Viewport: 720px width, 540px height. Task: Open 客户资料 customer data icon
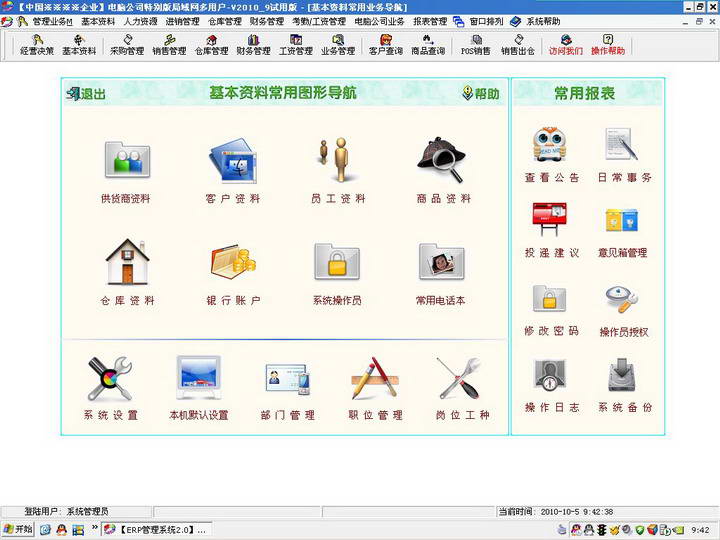[233, 161]
